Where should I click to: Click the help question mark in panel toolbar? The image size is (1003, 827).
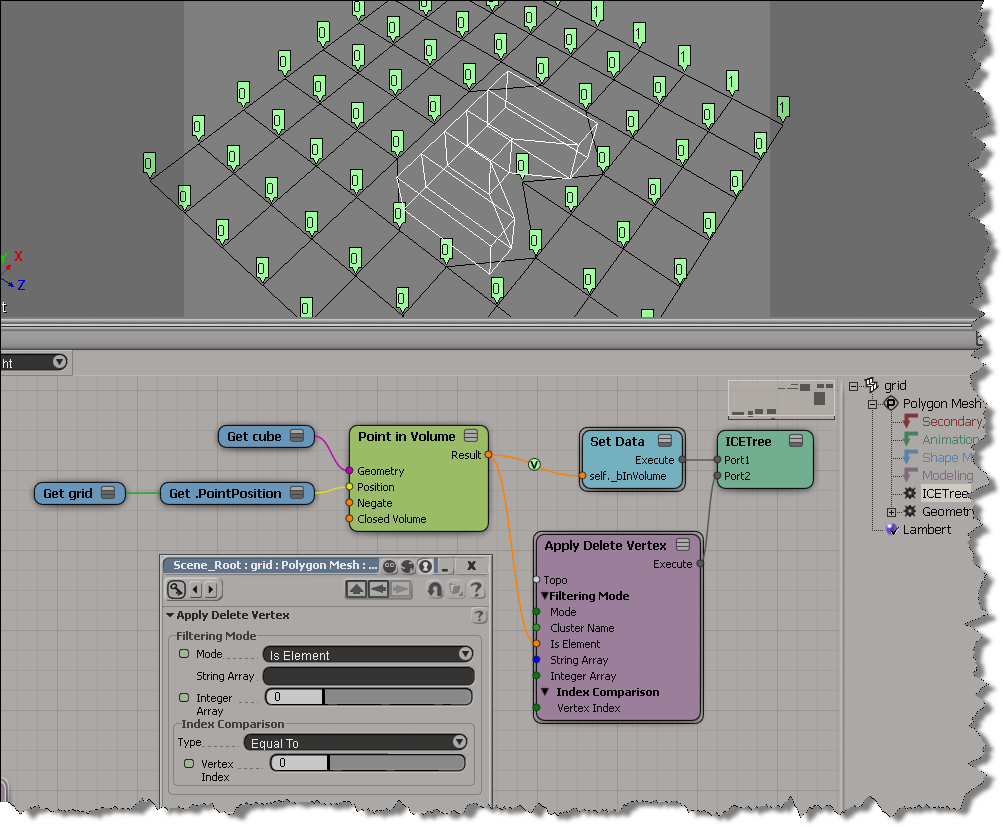pos(476,590)
